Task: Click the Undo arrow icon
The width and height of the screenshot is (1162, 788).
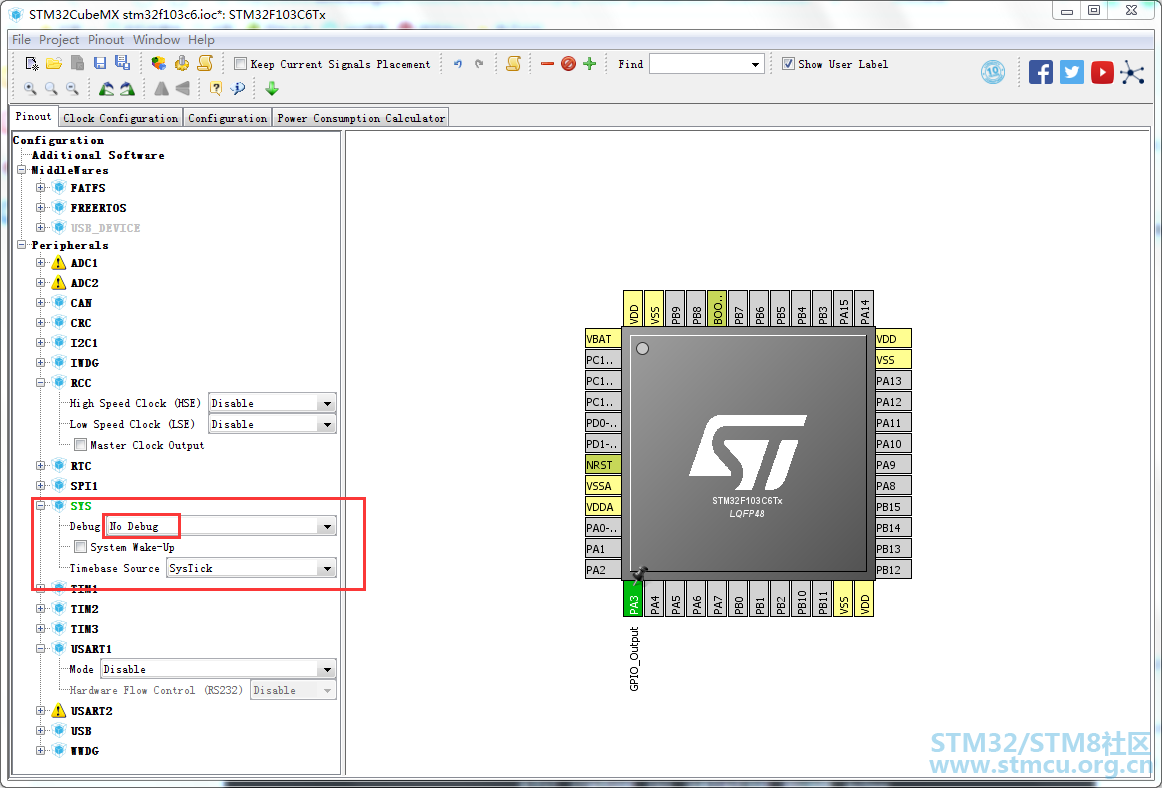Action: pos(458,64)
